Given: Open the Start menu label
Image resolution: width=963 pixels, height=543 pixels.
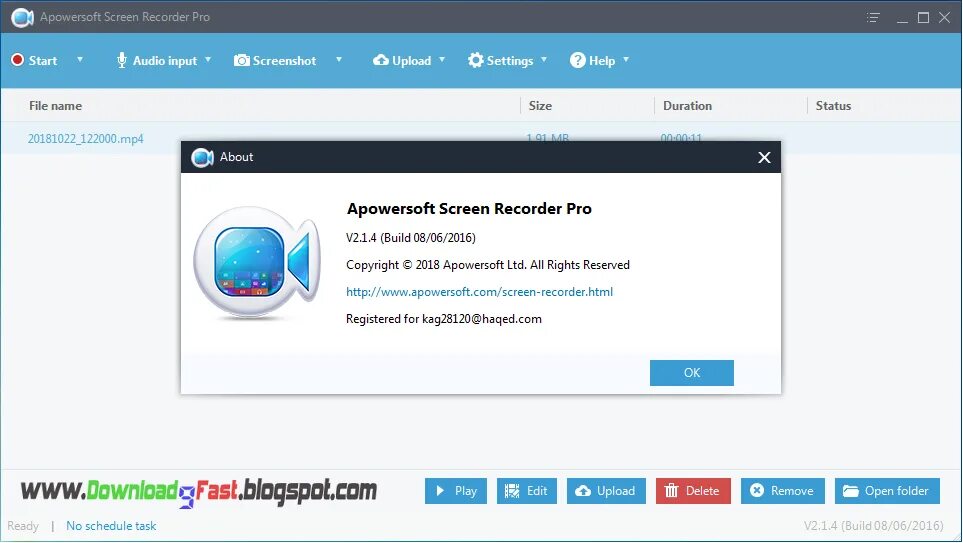Looking at the screenshot, I should click(43, 61).
